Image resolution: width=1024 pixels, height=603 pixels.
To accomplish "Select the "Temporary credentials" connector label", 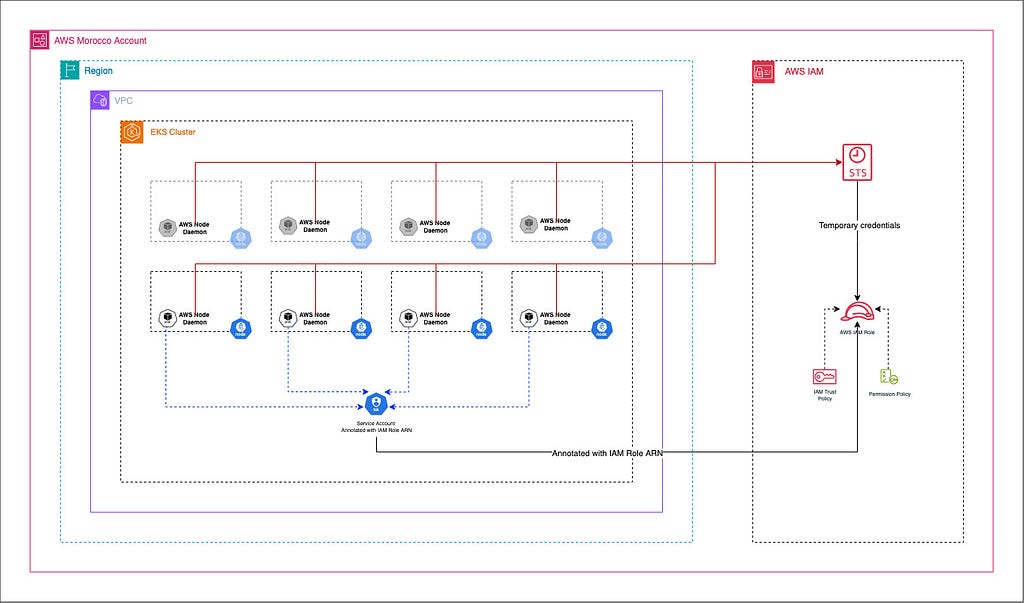I will pos(859,225).
